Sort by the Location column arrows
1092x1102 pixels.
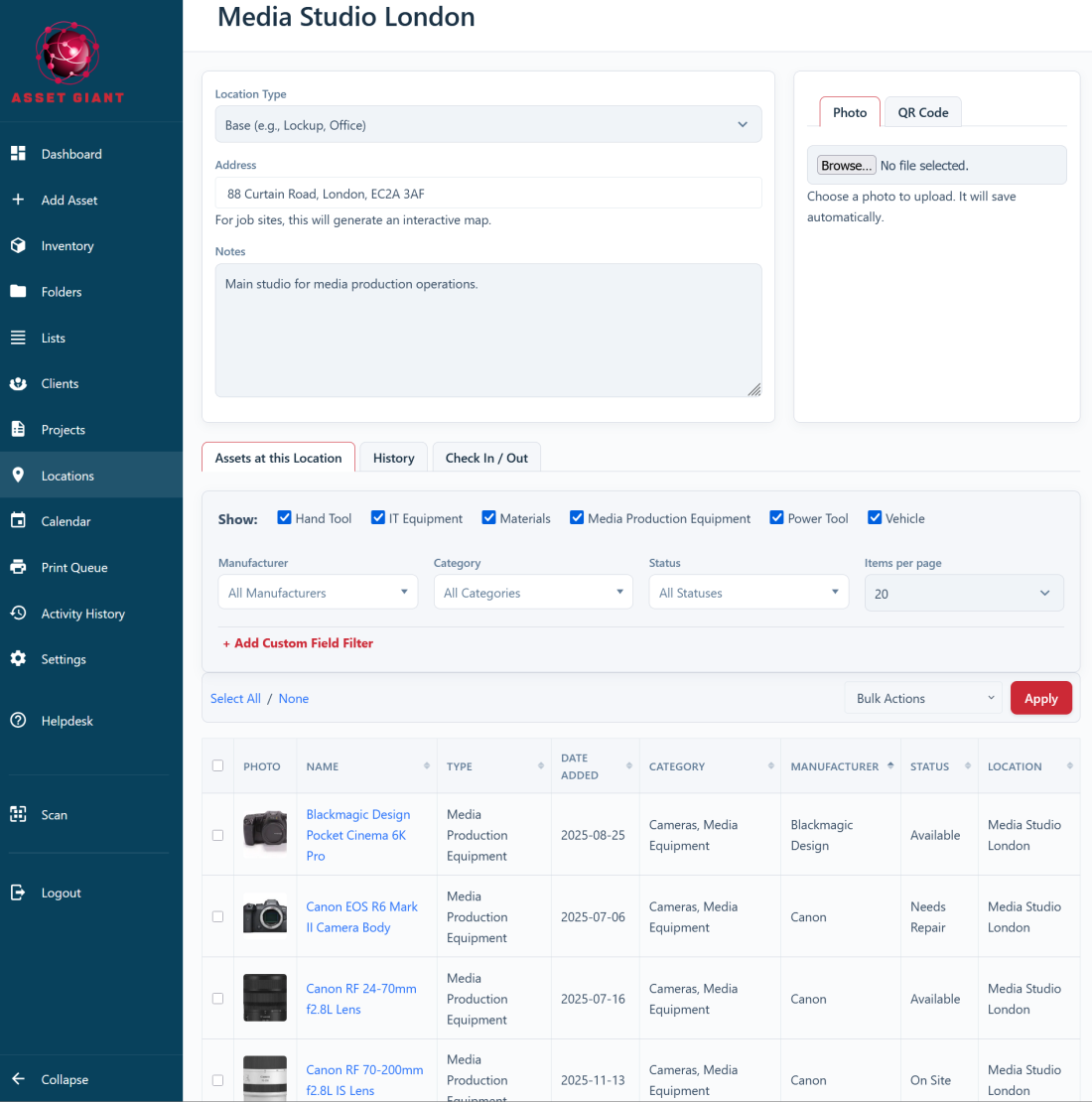1069,766
